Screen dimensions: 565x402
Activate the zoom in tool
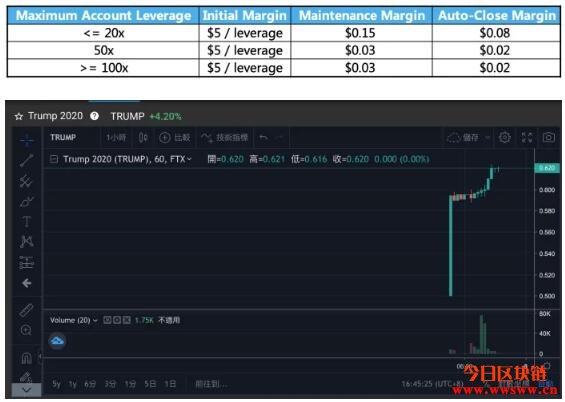[x=26, y=330]
